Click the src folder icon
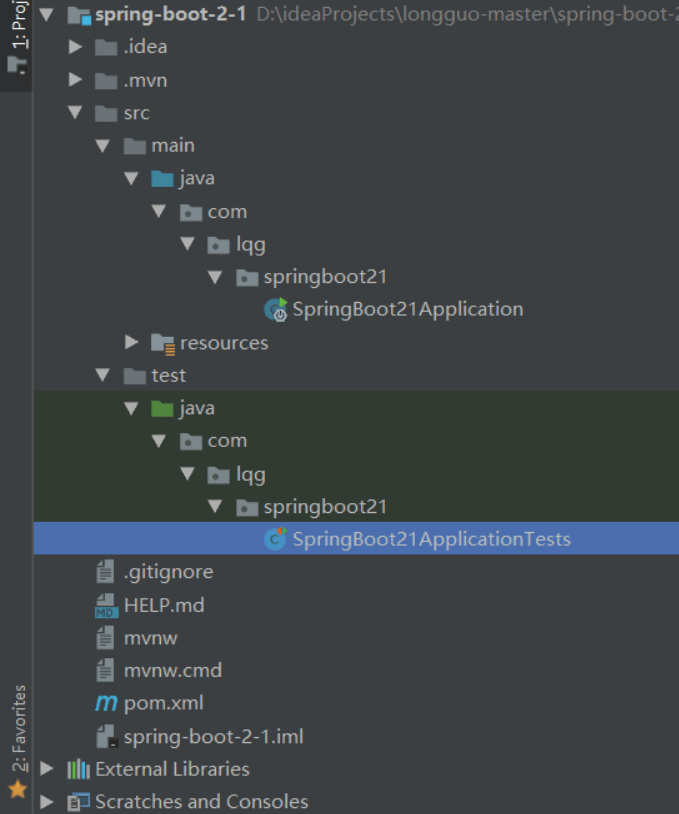The width and height of the screenshot is (679, 814). pos(106,114)
